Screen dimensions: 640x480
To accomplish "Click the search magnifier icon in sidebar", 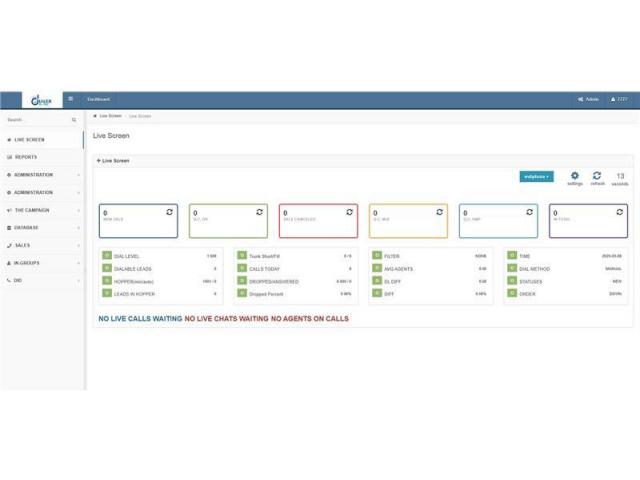I will pyautogui.click(x=73, y=120).
